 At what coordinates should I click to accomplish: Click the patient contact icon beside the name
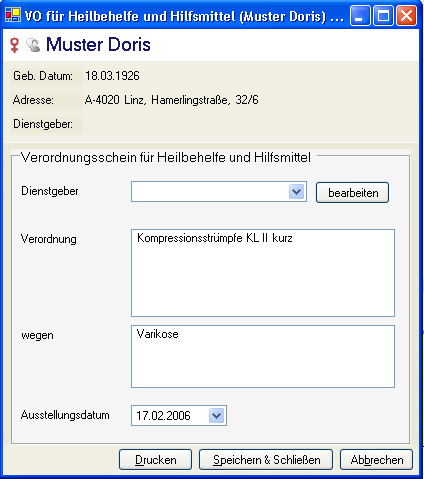[x=33, y=45]
